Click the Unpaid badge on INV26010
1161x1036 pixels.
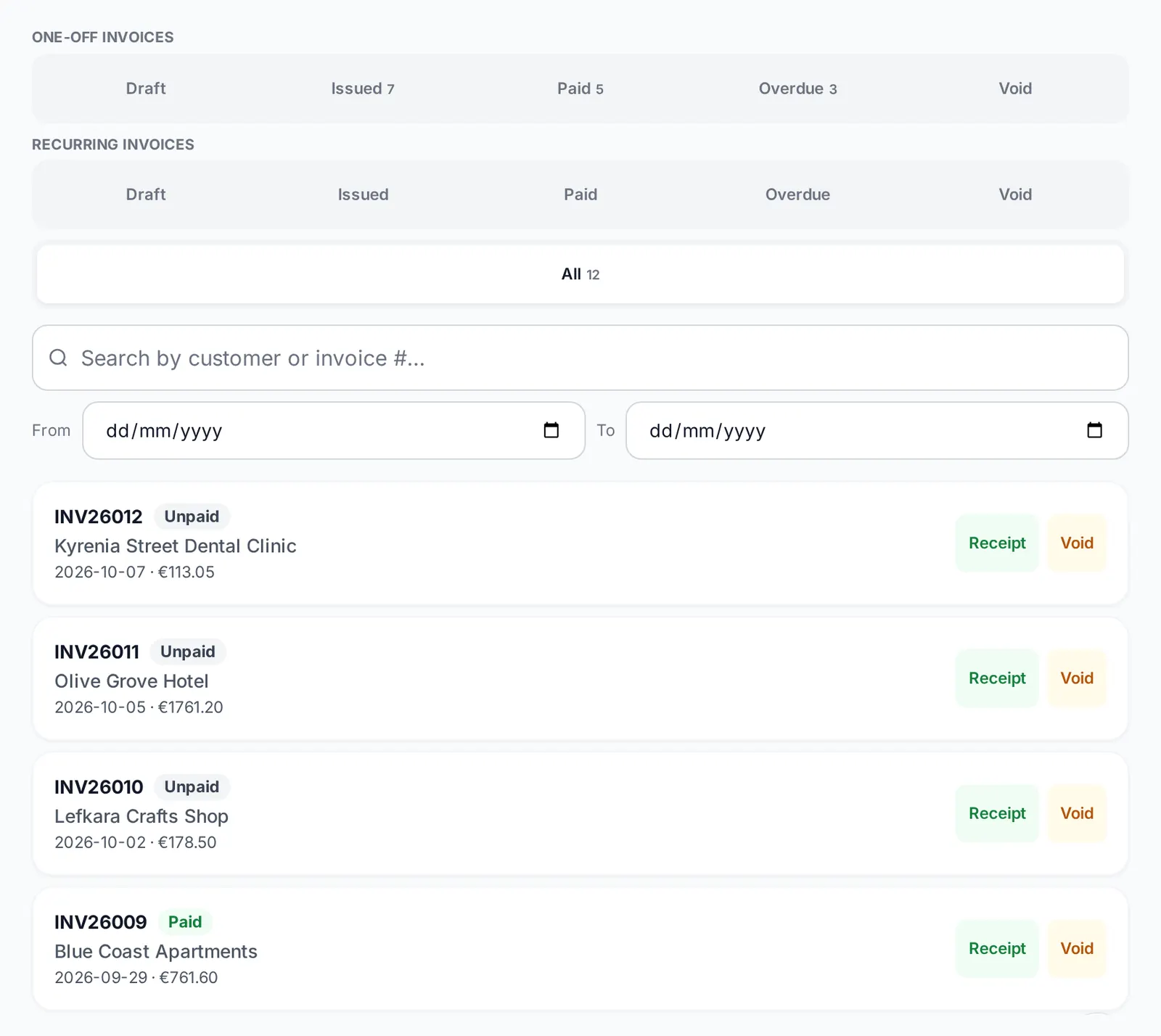[x=192, y=786]
